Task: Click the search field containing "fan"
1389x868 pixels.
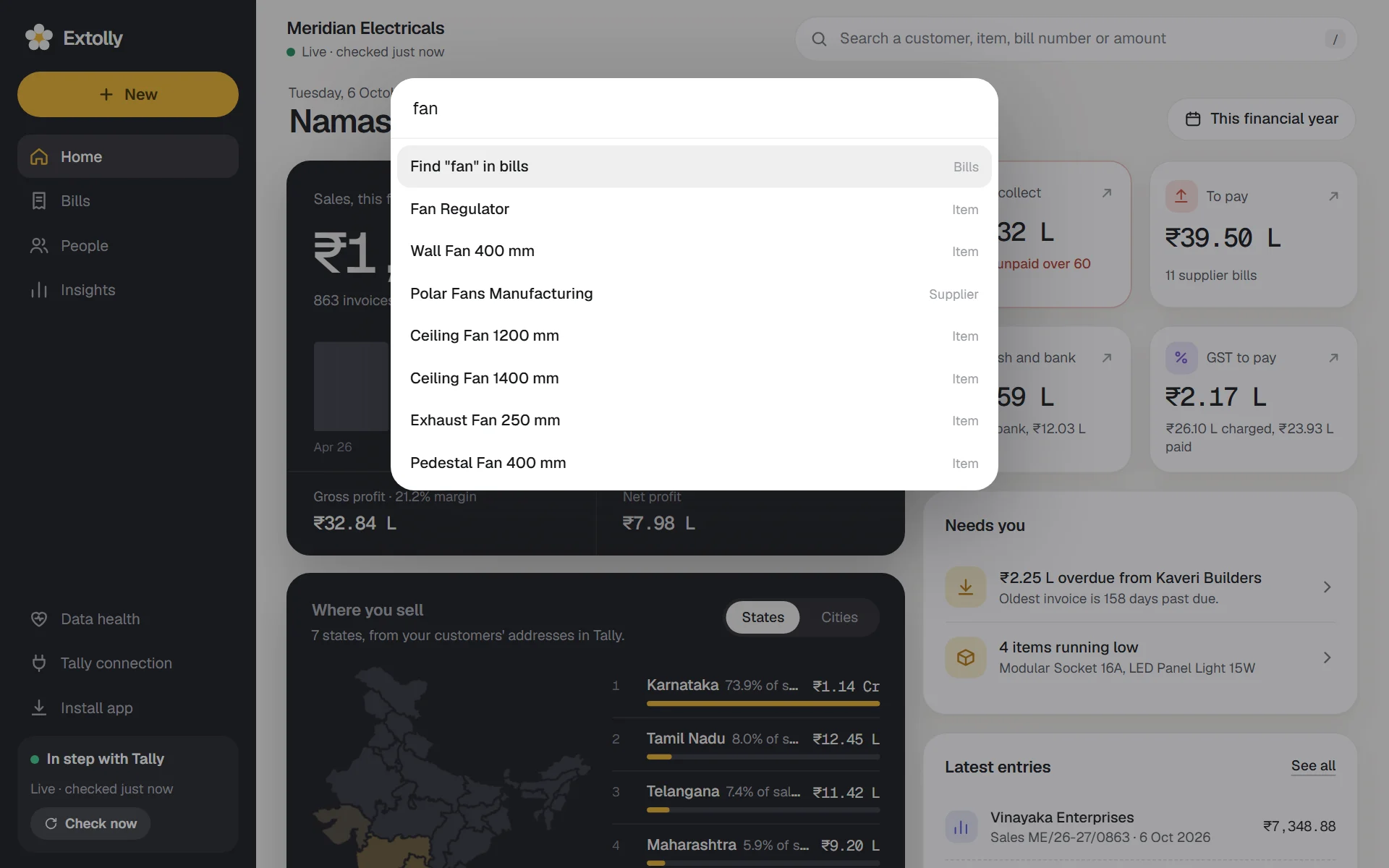Action: click(x=694, y=109)
